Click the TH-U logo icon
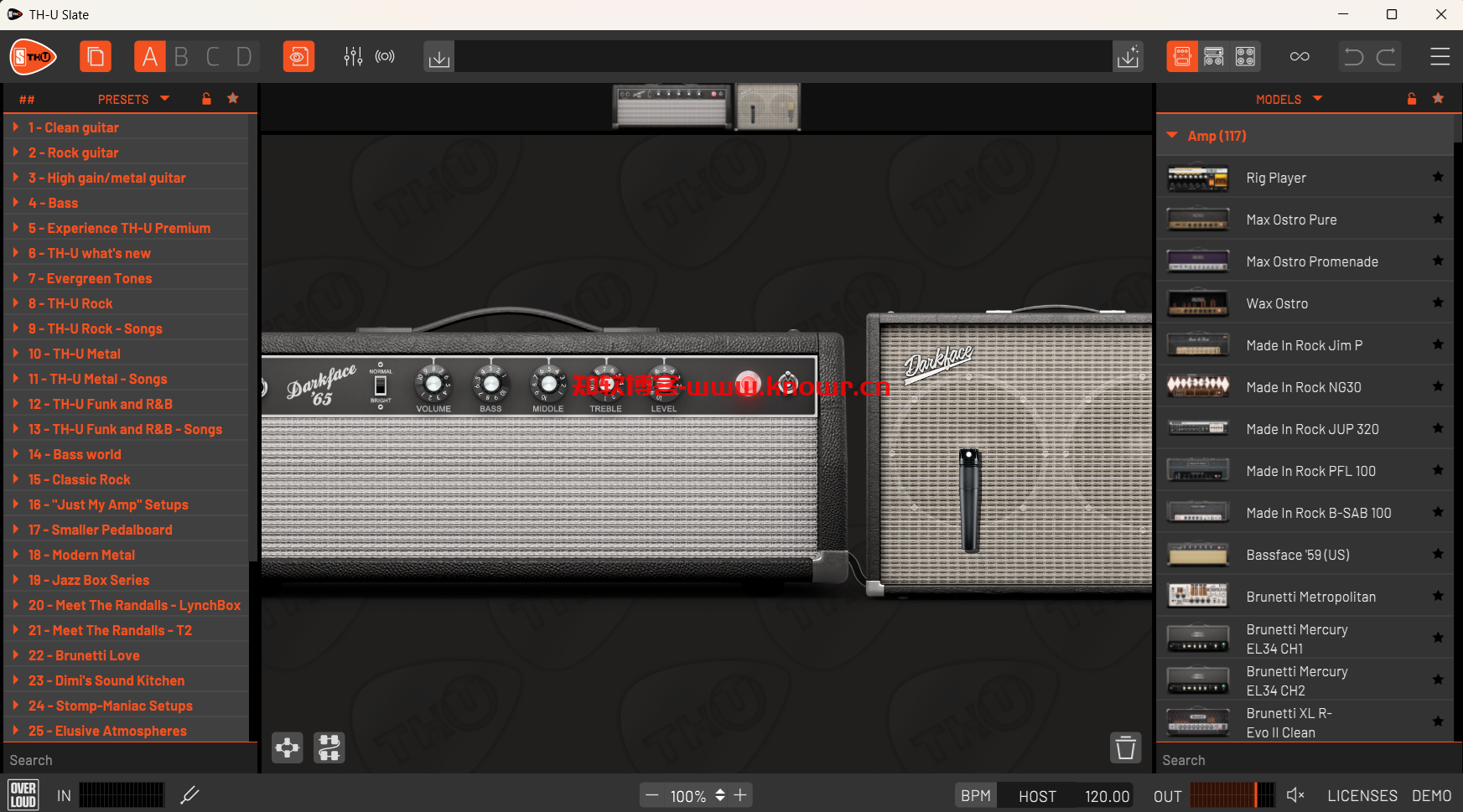The width and height of the screenshot is (1463, 812). point(34,57)
